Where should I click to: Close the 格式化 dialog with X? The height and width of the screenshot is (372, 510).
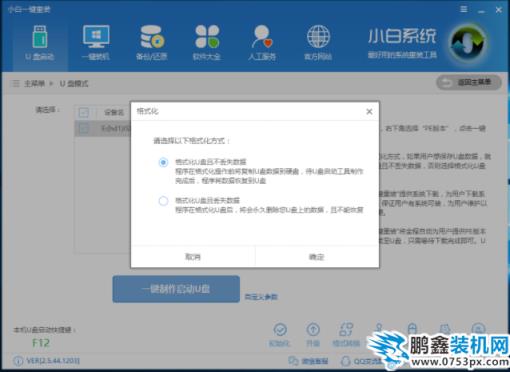pos(369,112)
